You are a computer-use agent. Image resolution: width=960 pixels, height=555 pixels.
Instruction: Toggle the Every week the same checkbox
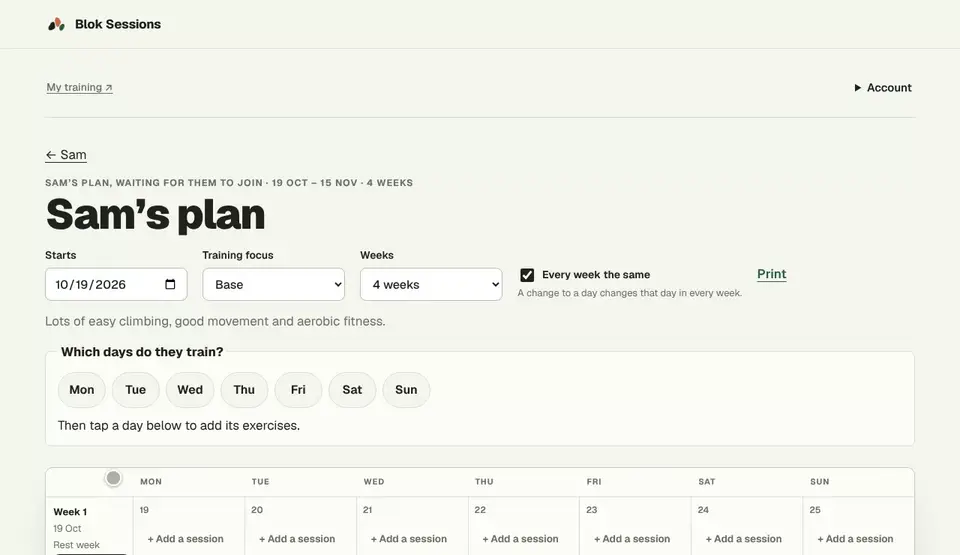point(527,275)
